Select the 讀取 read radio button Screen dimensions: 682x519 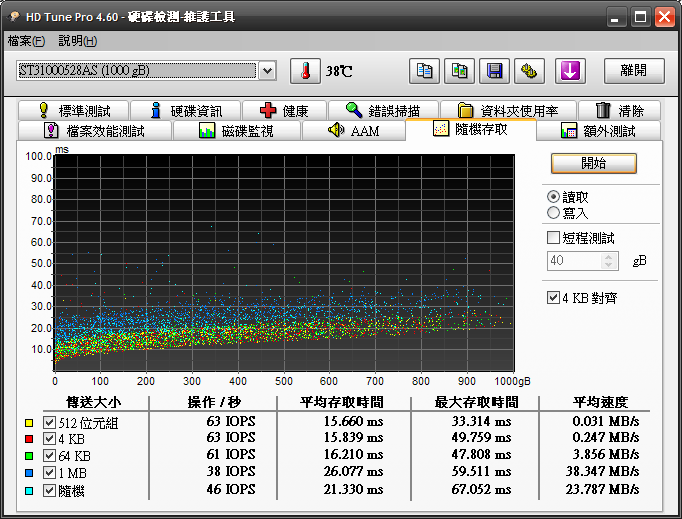tap(553, 197)
